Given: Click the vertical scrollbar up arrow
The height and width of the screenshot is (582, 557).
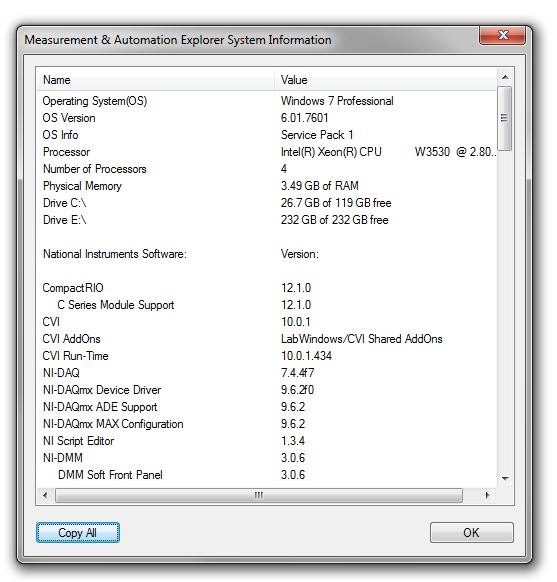Looking at the screenshot, I should [x=505, y=77].
